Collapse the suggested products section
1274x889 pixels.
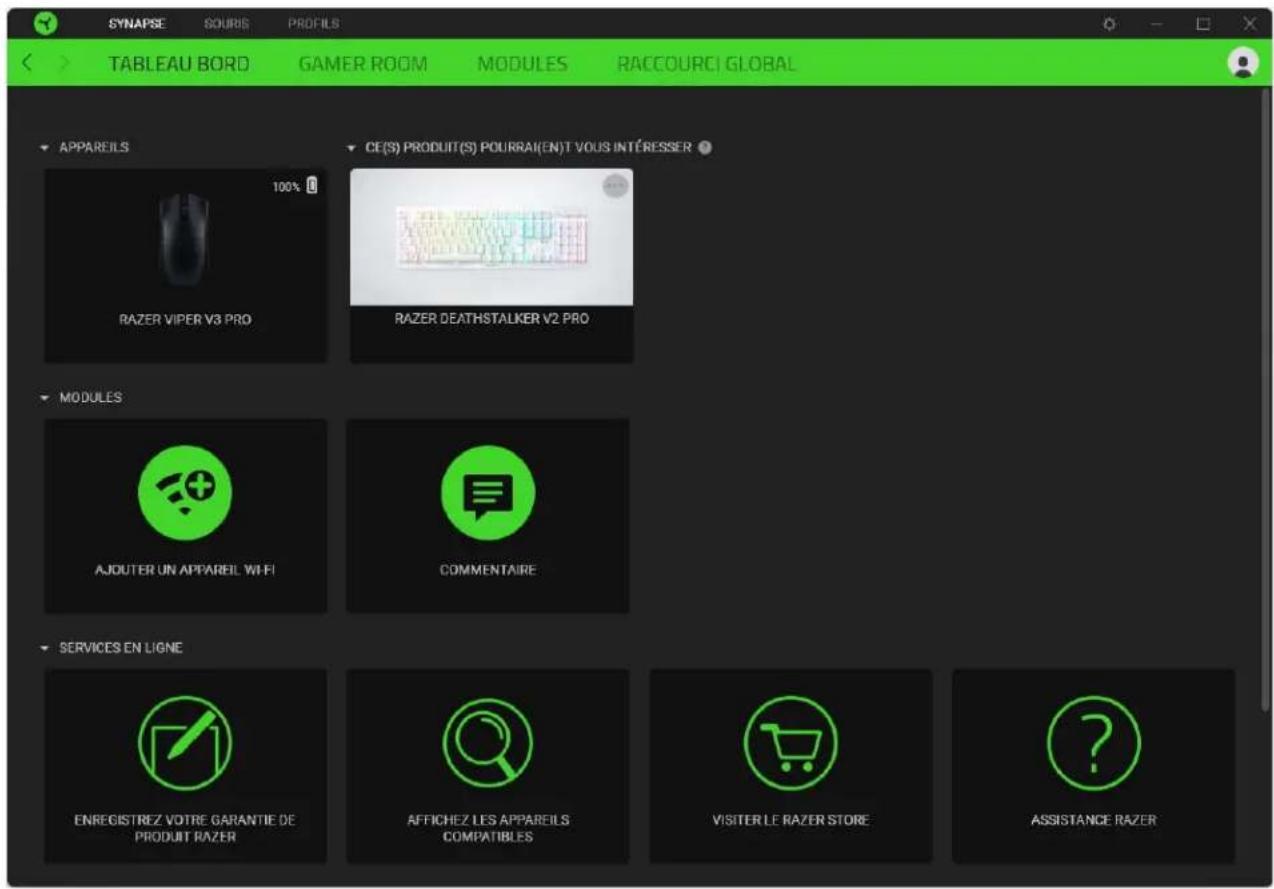coord(351,147)
